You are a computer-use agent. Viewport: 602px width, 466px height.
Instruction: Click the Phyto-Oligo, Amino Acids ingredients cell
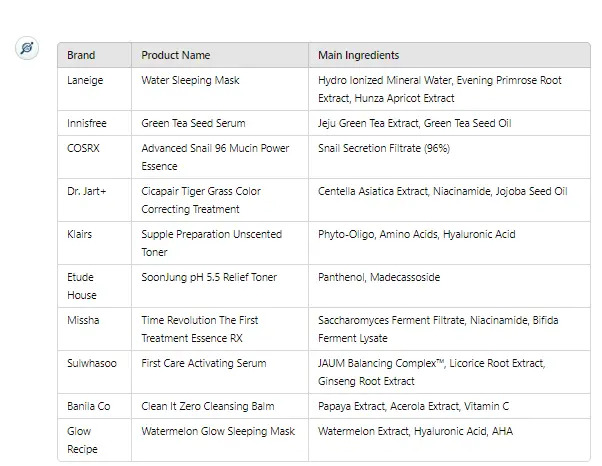coord(417,234)
